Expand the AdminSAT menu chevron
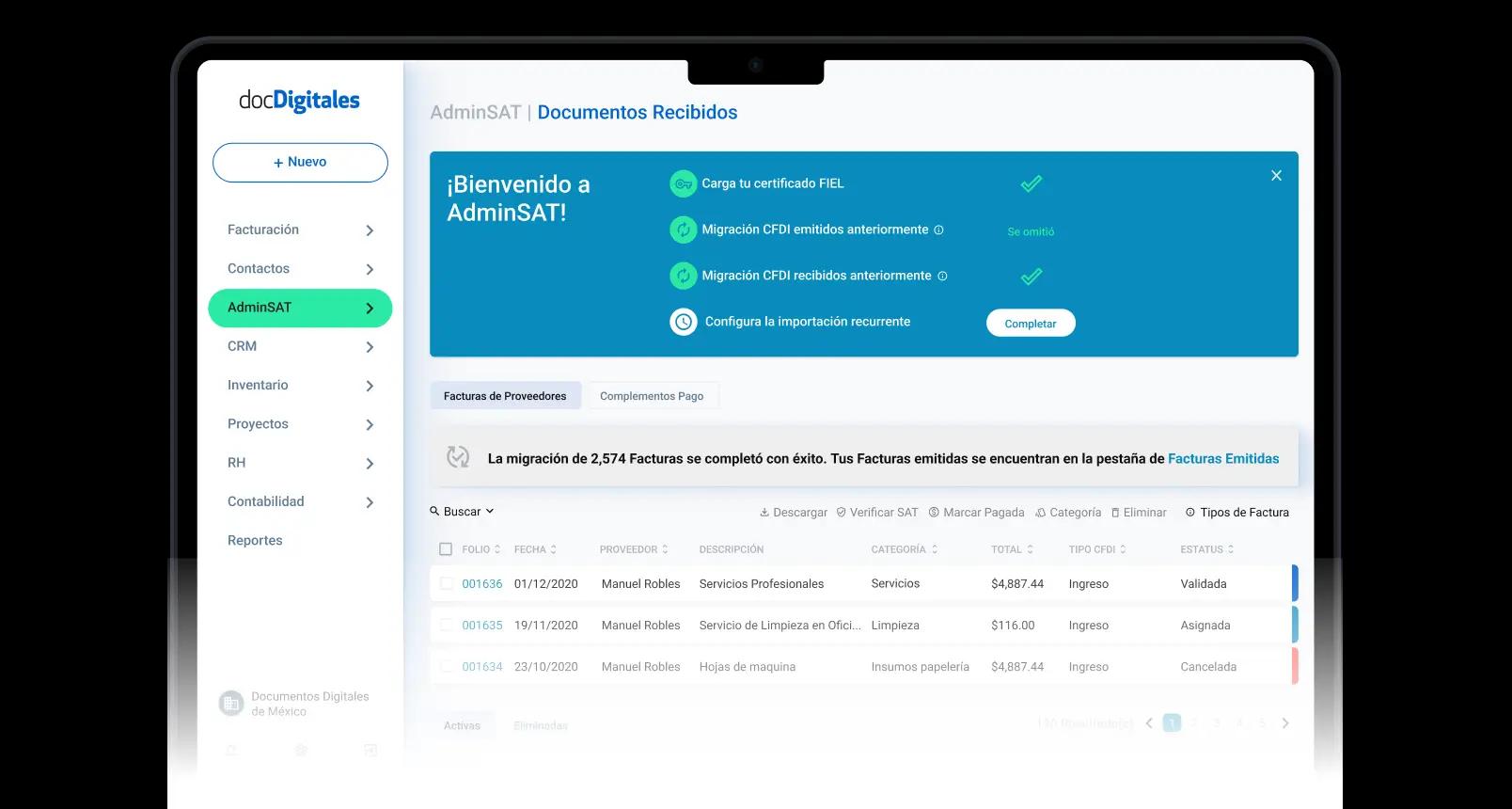Image resolution: width=1512 pixels, height=809 pixels. pos(370,309)
